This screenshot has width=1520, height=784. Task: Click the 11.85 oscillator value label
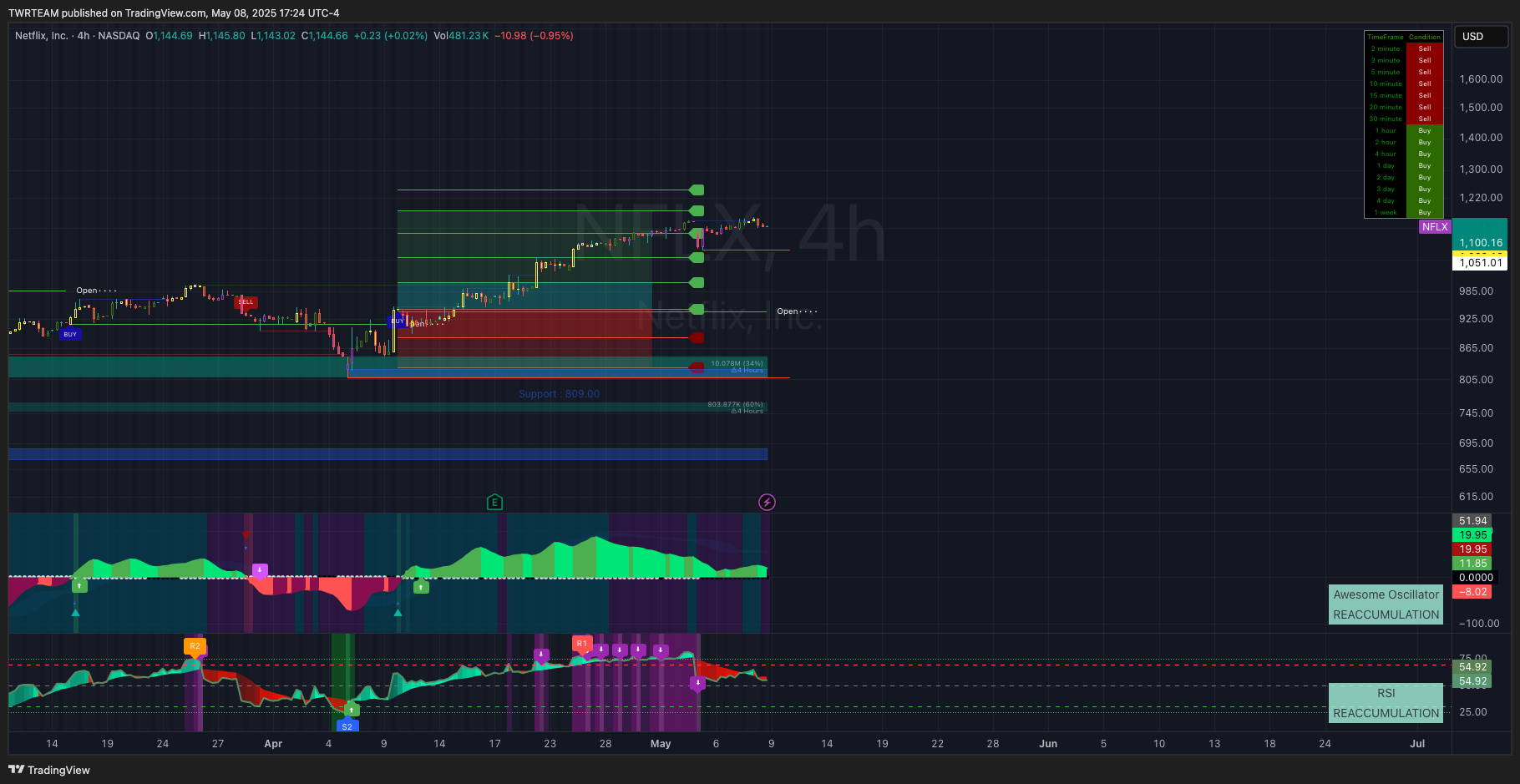pos(1472,564)
